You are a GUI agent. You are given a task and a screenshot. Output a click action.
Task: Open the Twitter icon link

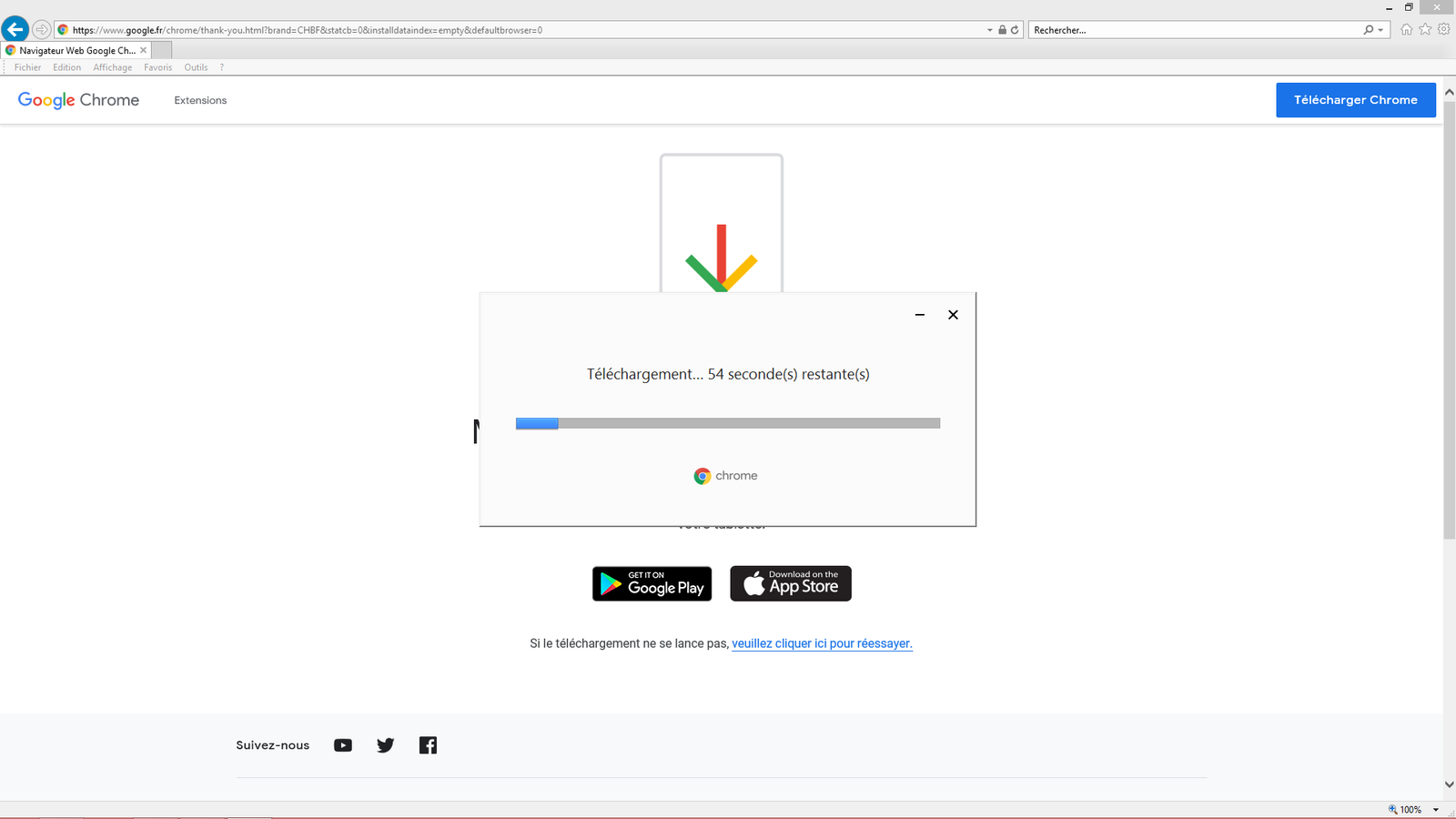386,745
